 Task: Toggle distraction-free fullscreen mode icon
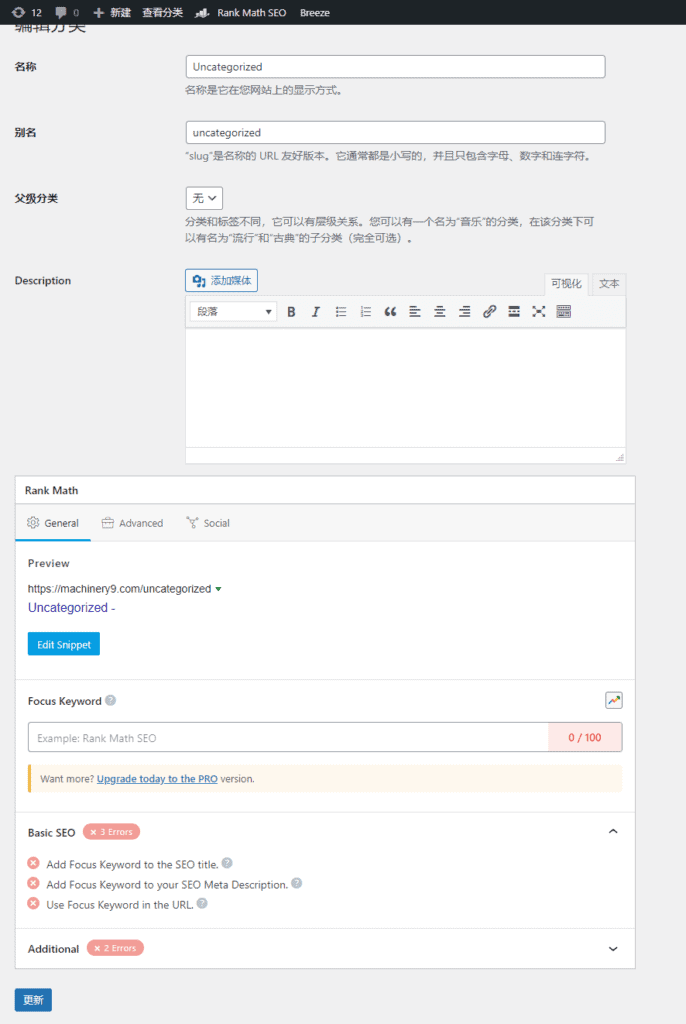[x=538, y=312]
